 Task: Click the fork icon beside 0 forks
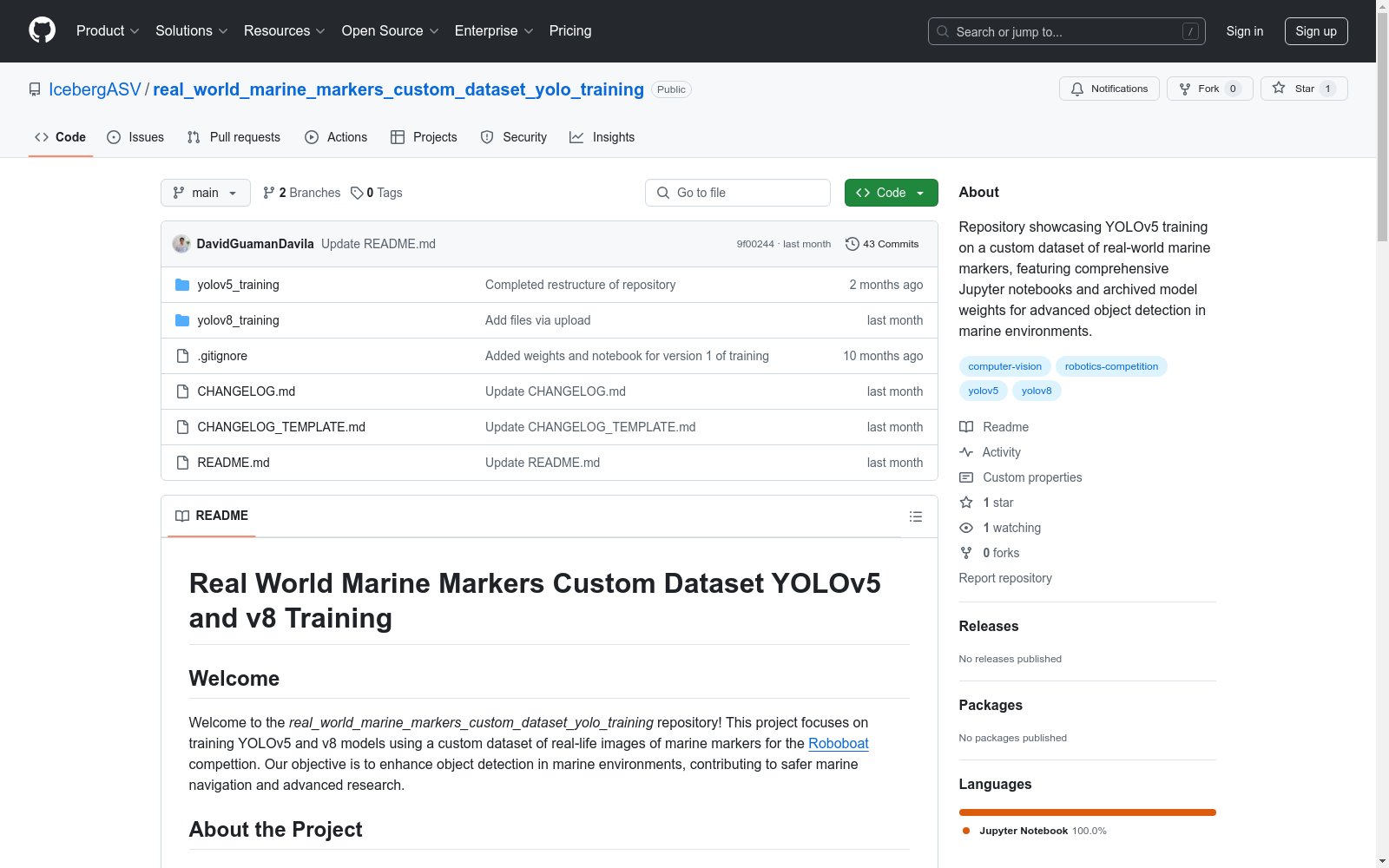(966, 553)
